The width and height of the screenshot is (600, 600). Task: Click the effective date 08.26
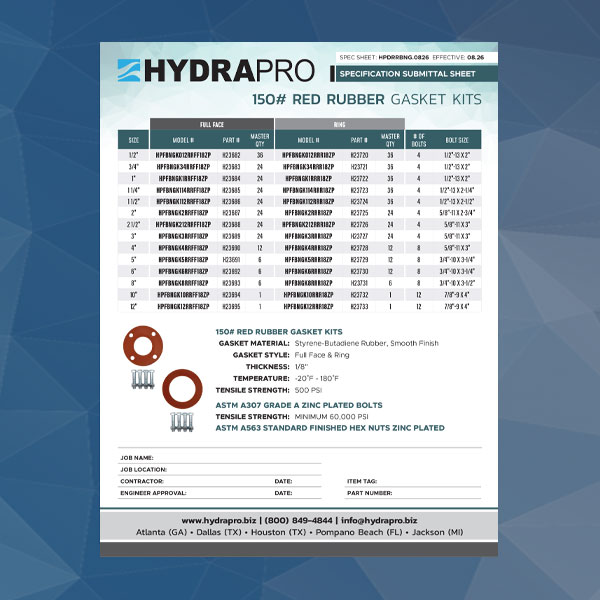tap(476, 57)
